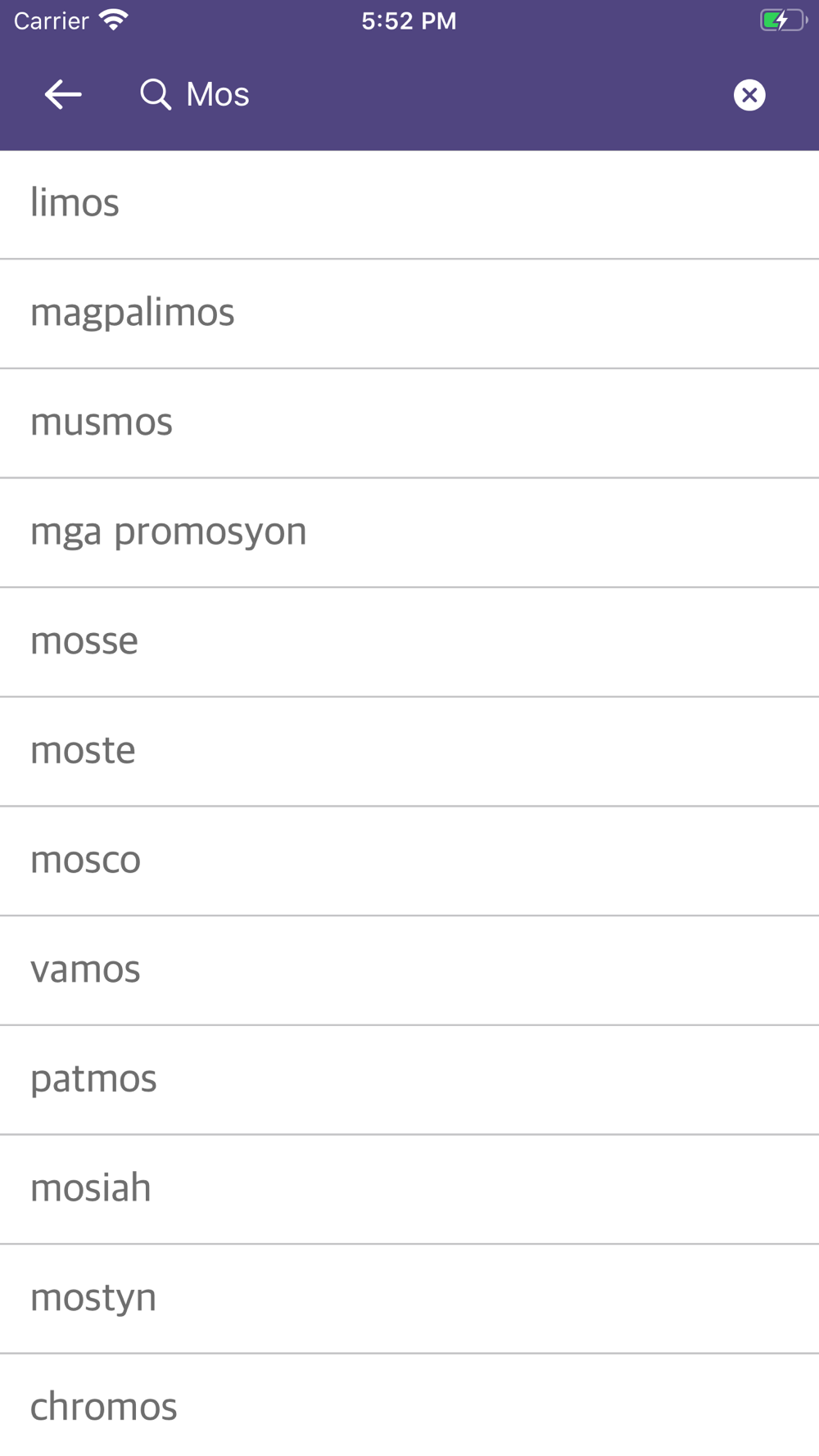Tap the Wi-Fi status icon
Viewport: 819px width, 1456px height.
114,20
